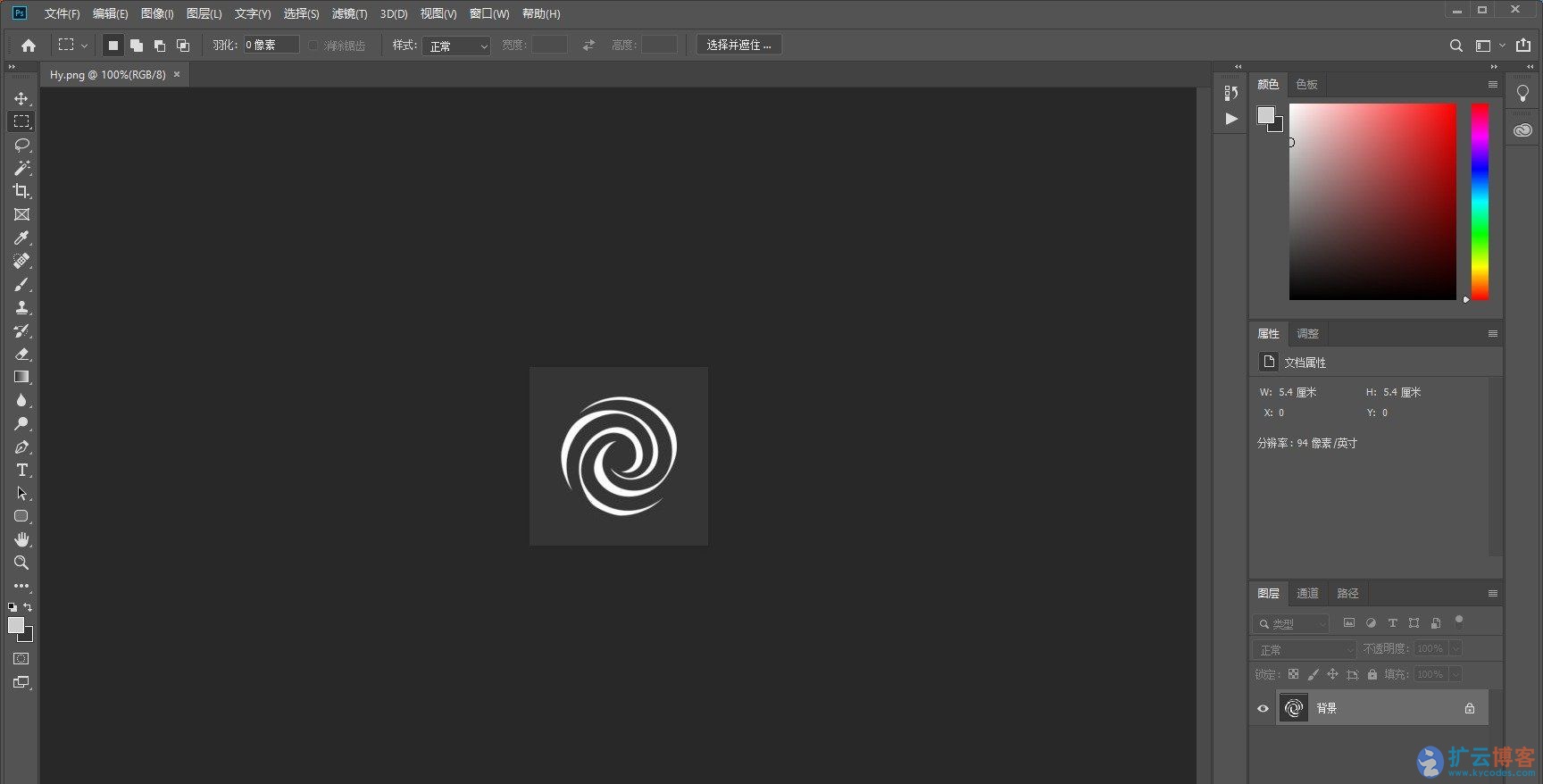Open the Layers panel flyout menu

click(1492, 593)
